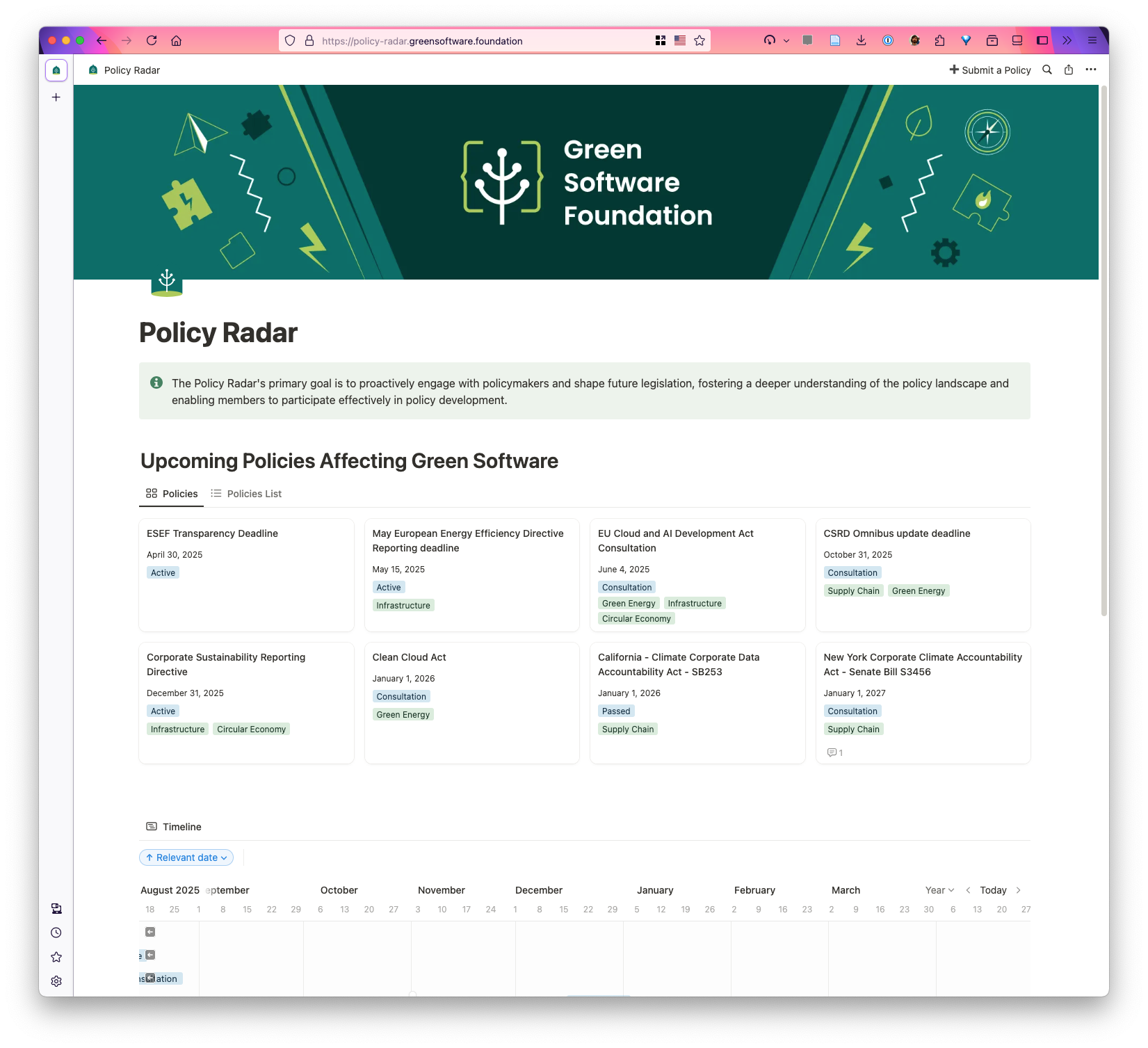Open May European Energy Efficiency Directive card
Viewport: 1148px width, 1048px height.
click(x=472, y=574)
